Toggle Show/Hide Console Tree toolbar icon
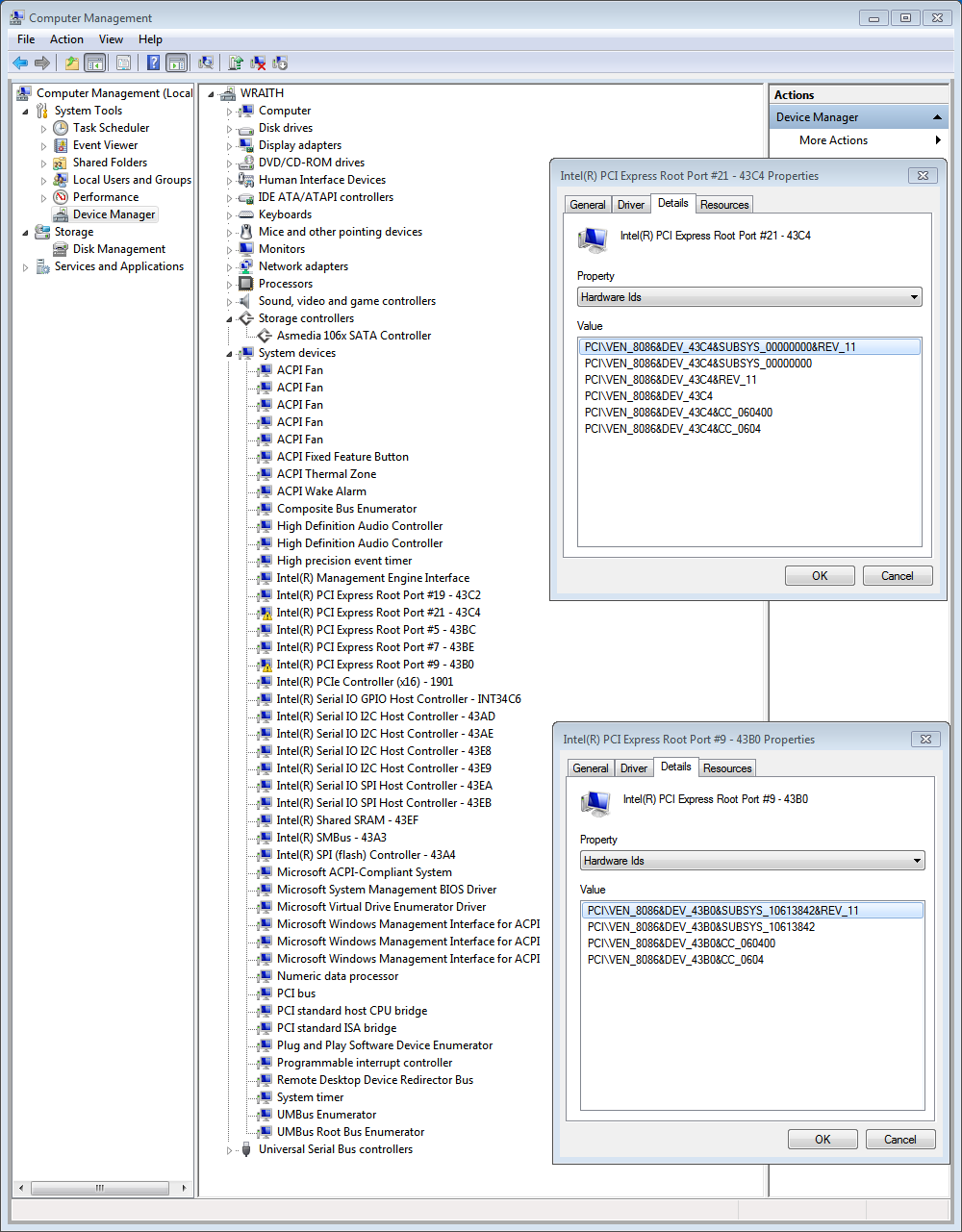Image resolution: width=962 pixels, height=1232 pixels. pos(94,63)
